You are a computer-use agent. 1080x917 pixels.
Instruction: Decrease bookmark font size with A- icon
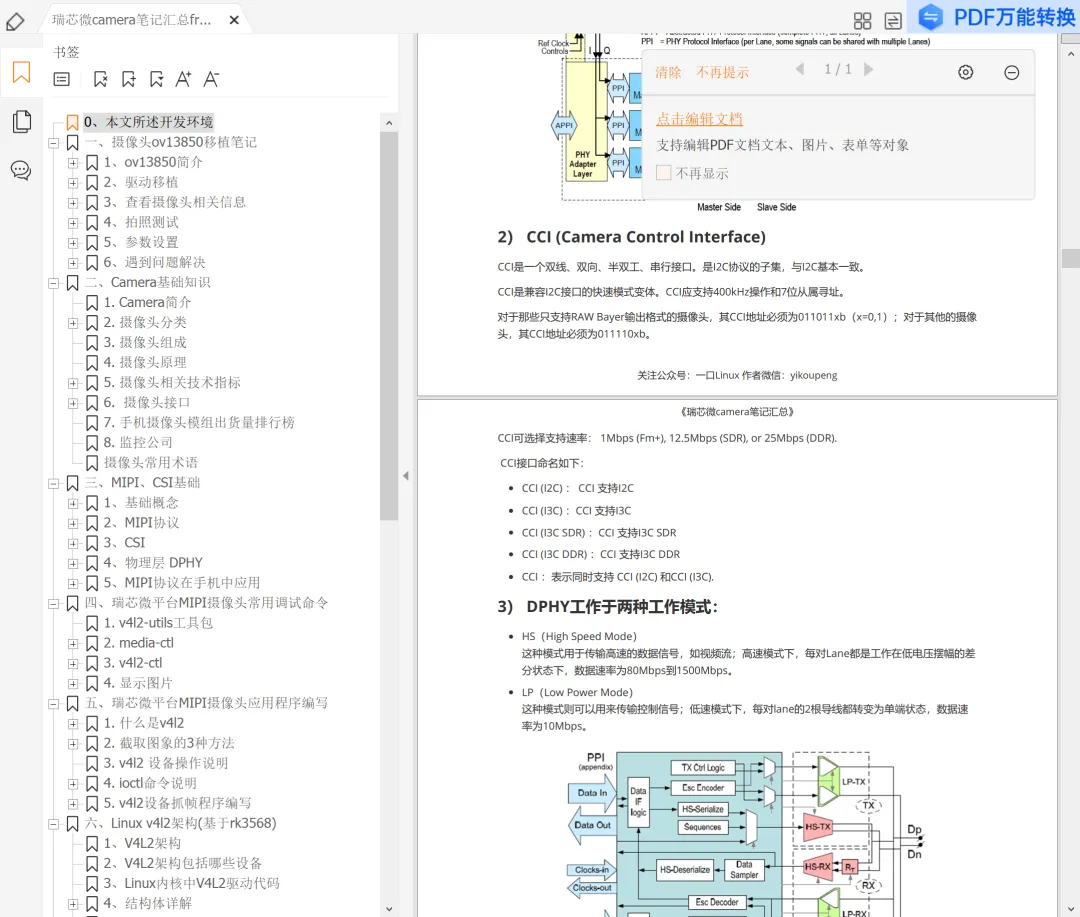(x=211, y=79)
